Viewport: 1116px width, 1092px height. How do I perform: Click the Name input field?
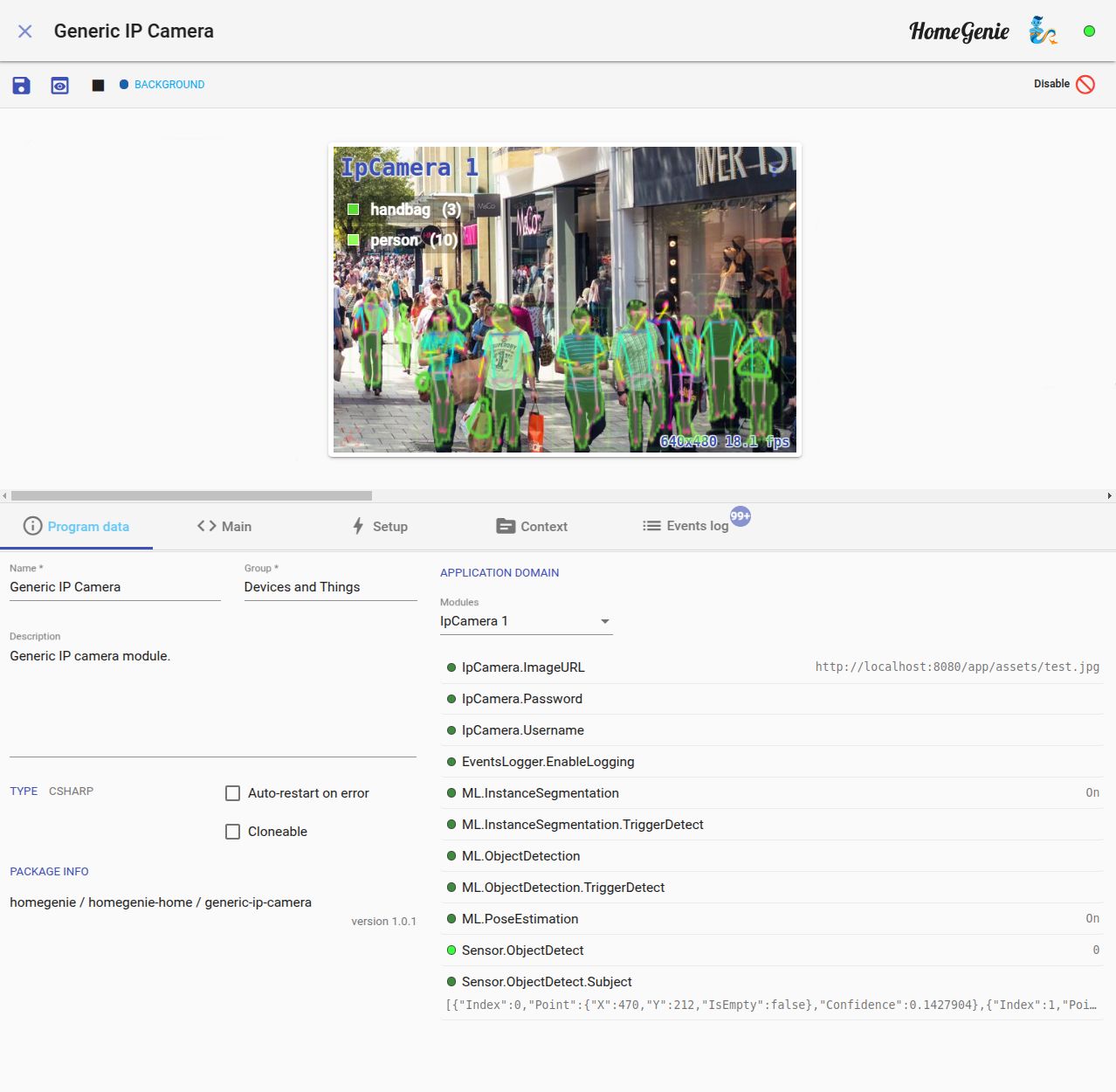click(x=114, y=587)
